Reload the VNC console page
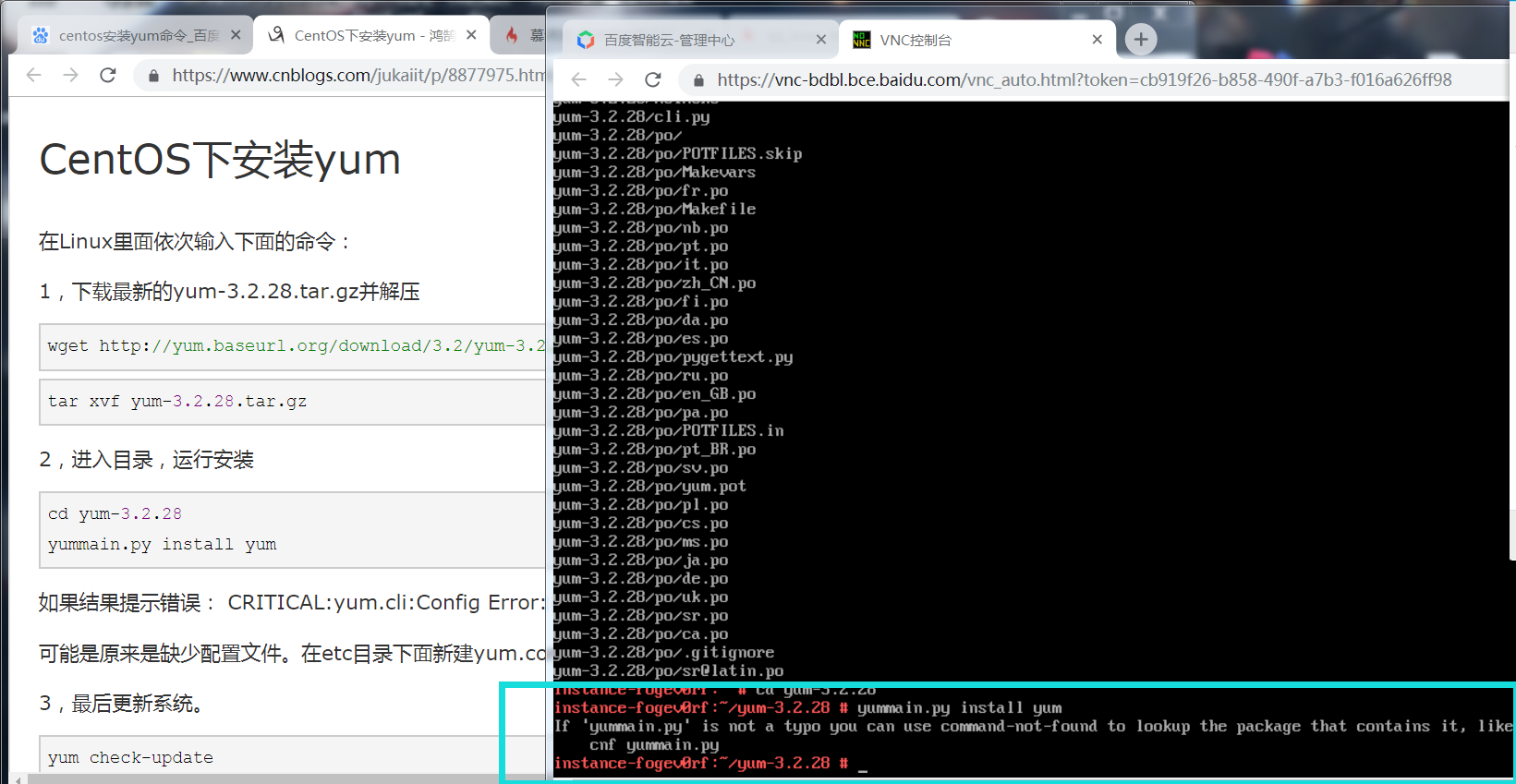The height and width of the screenshot is (784, 1516). [653, 79]
